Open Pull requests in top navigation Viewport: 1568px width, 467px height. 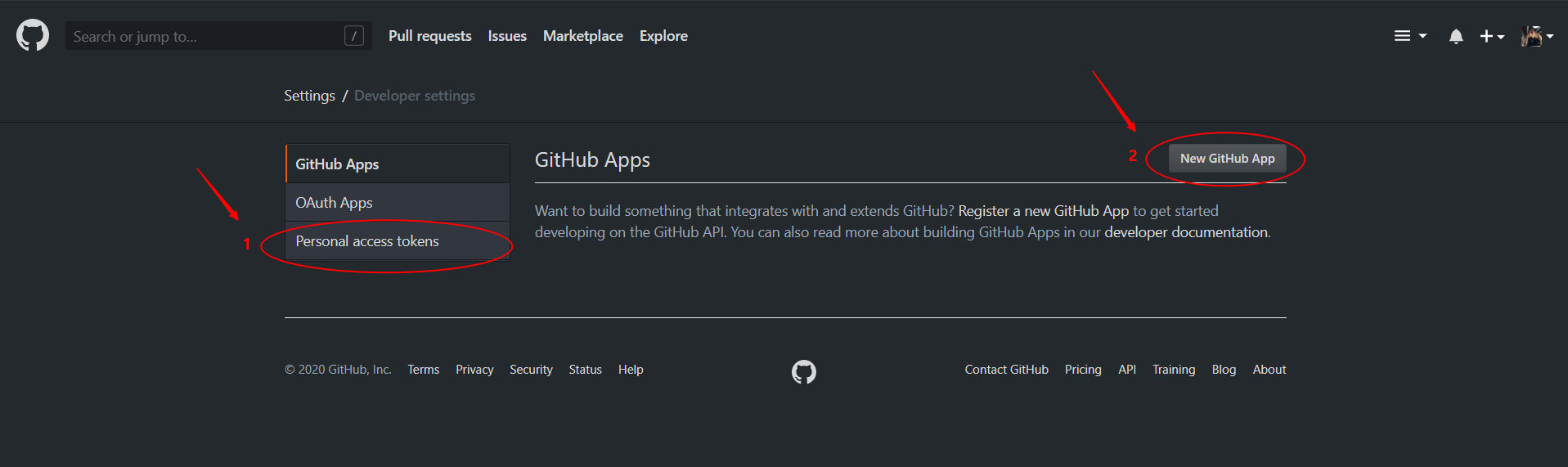pyautogui.click(x=430, y=36)
